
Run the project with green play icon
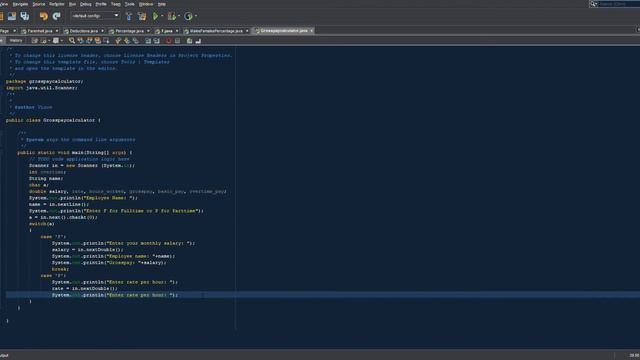pyautogui.click(x=156, y=16)
